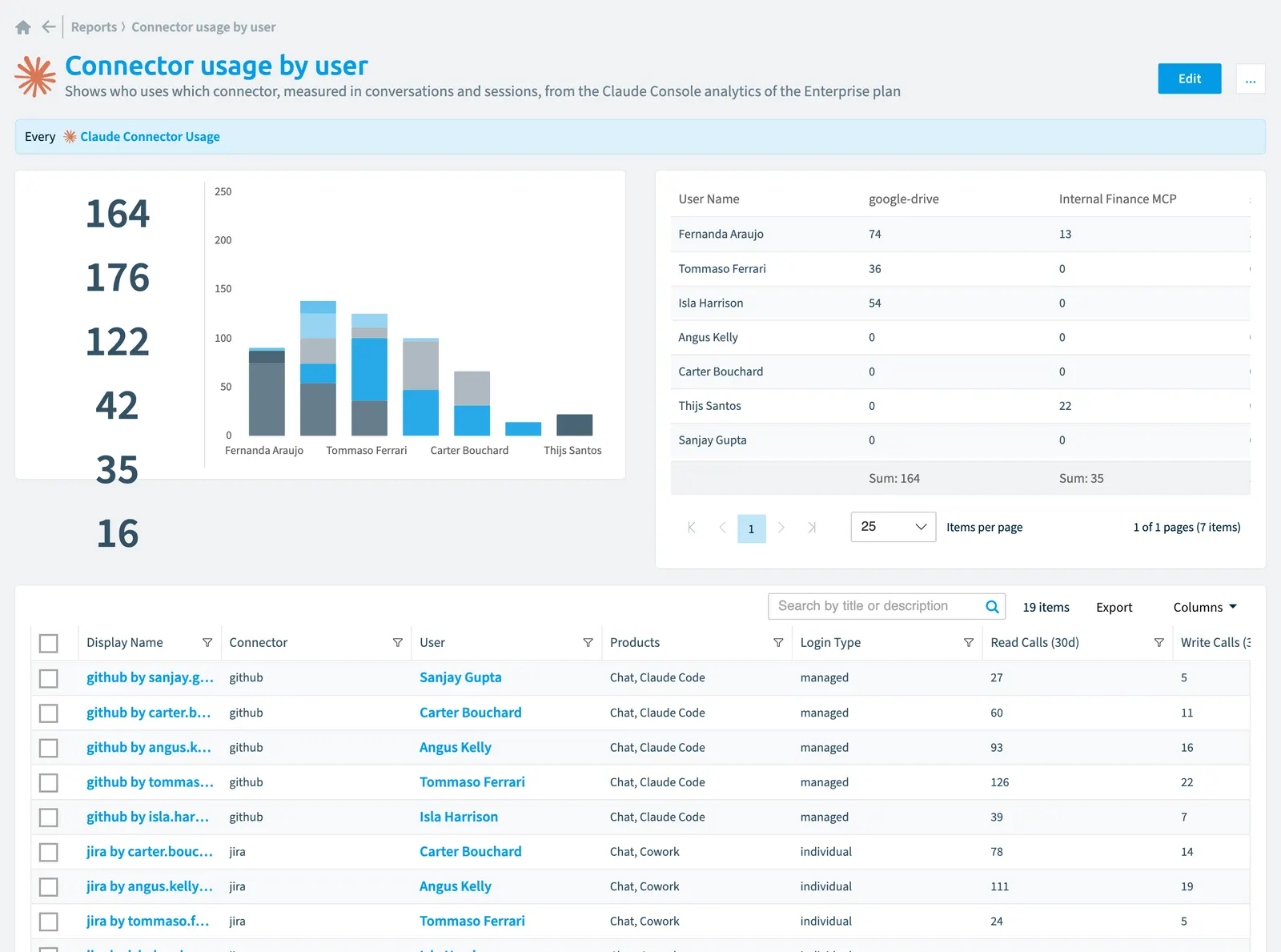Open the User column filter icon
Screen dimensions: 1281x952
click(x=588, y=643)
